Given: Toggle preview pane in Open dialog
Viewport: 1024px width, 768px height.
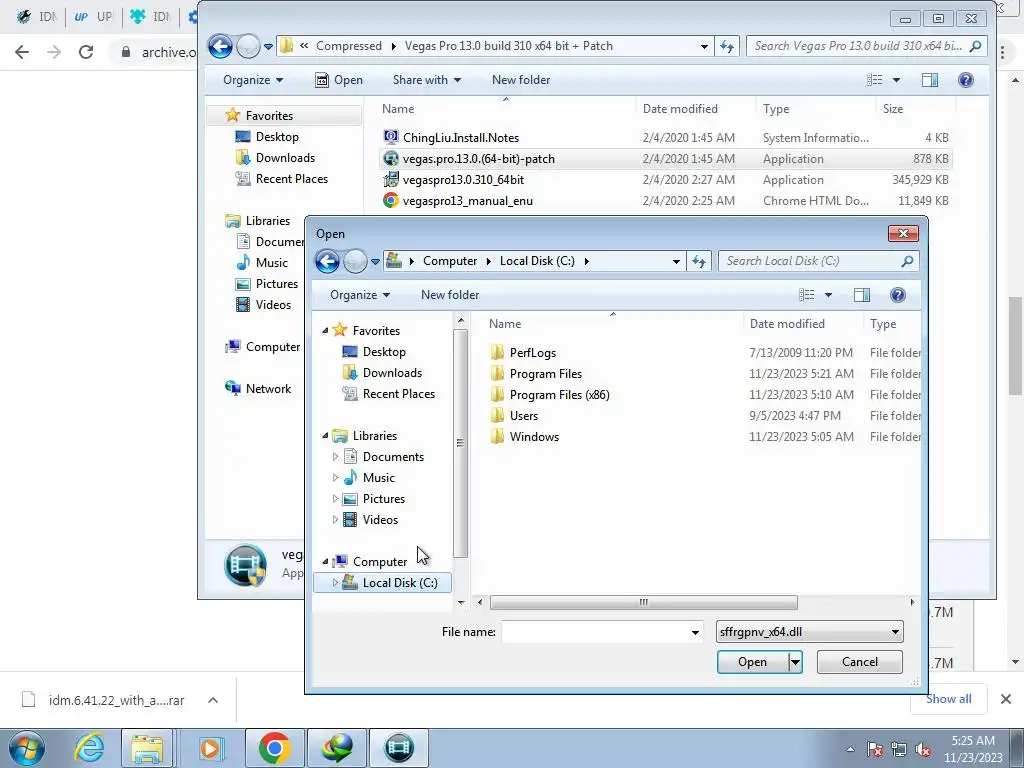Looking at the screenshot, I should [x=861, y=295].
